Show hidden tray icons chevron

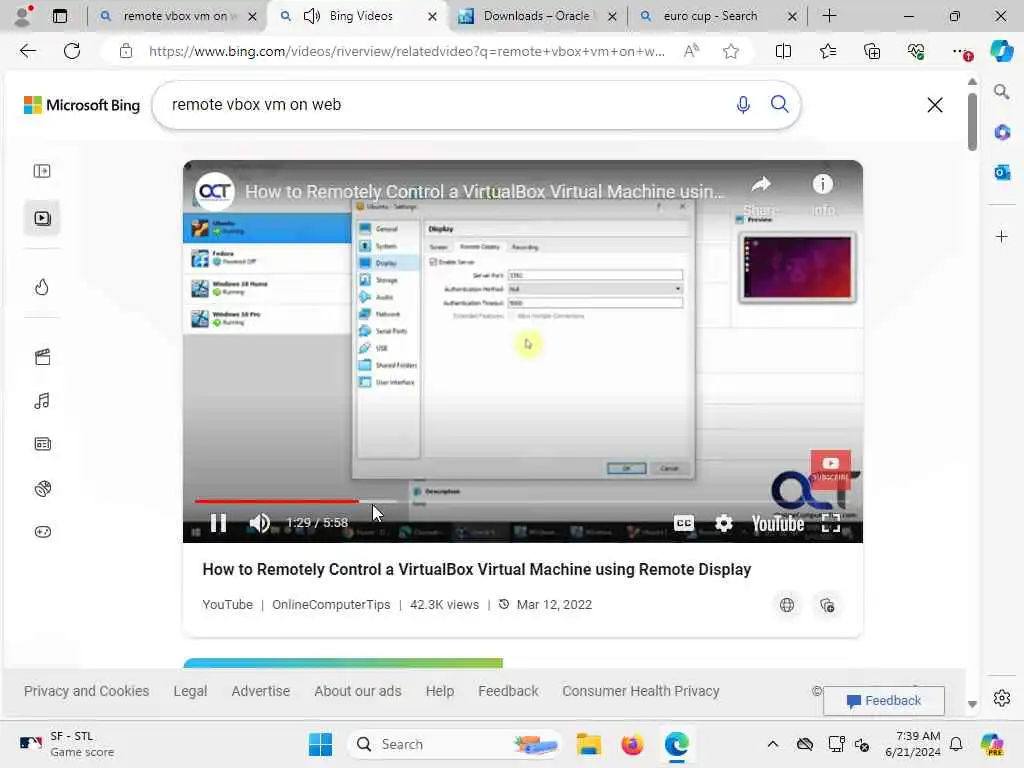(x=773, y=744)
